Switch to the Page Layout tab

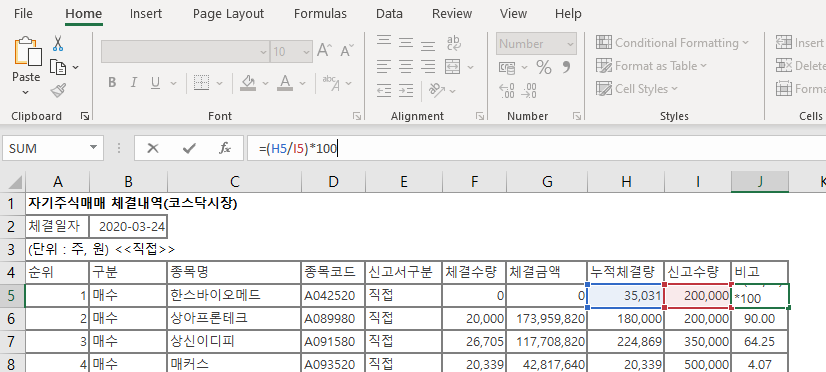pos(228,14)
